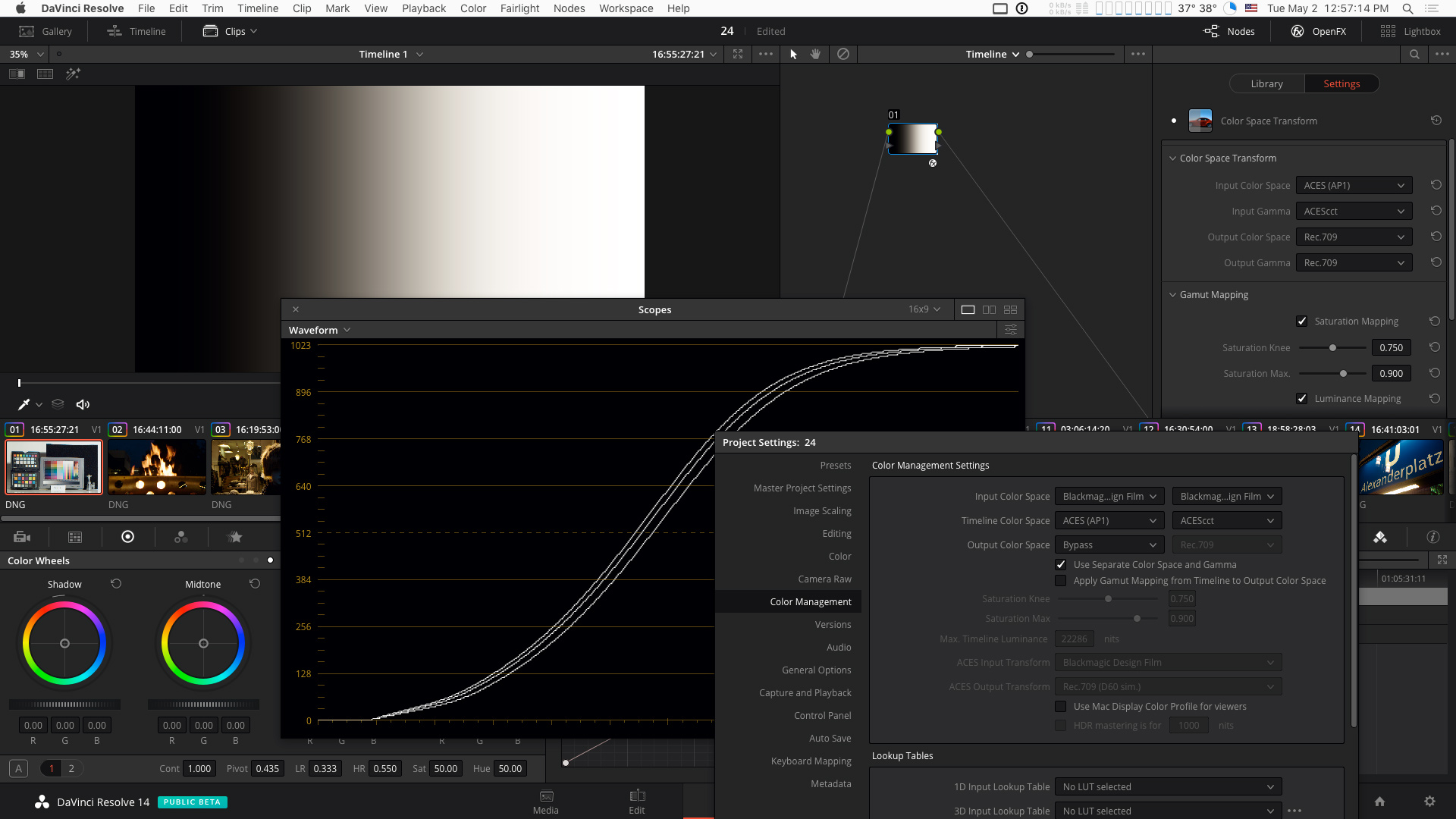1456x819 pixels.
Task: Reset the Color Space Transform effect
Action: [1436, 121]
